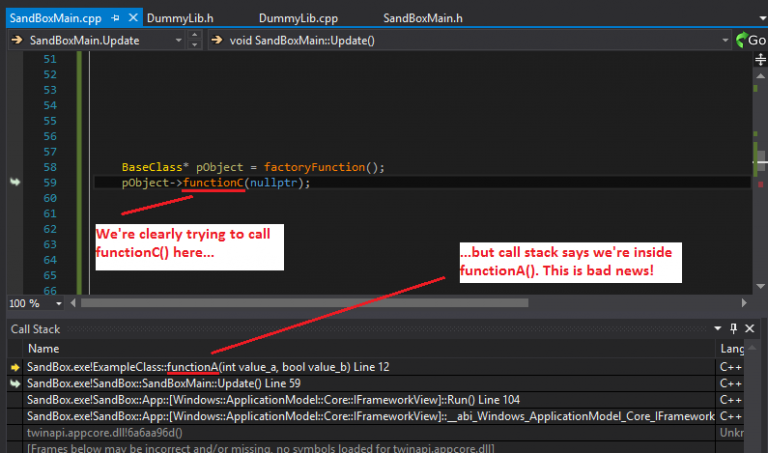Close the SandBoxMain.cpp tab
The height and width of the screenshot is (453, 768).
(x=133, y=18)
